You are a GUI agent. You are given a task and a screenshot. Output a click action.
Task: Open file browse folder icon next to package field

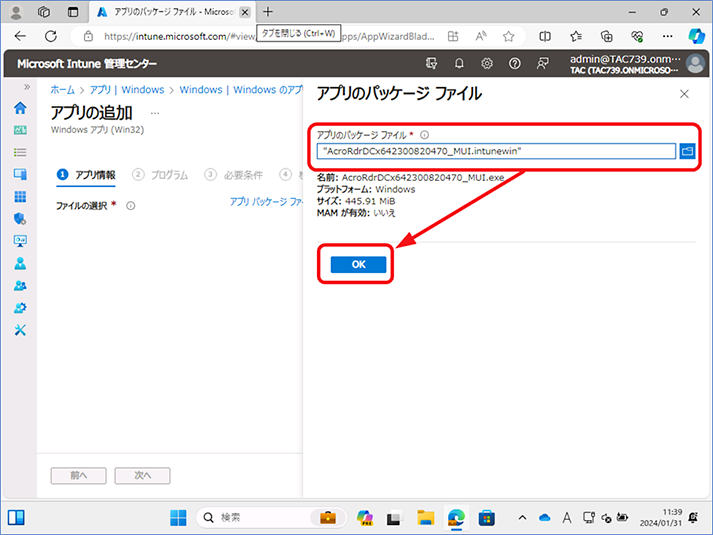[x=687, y=151]
